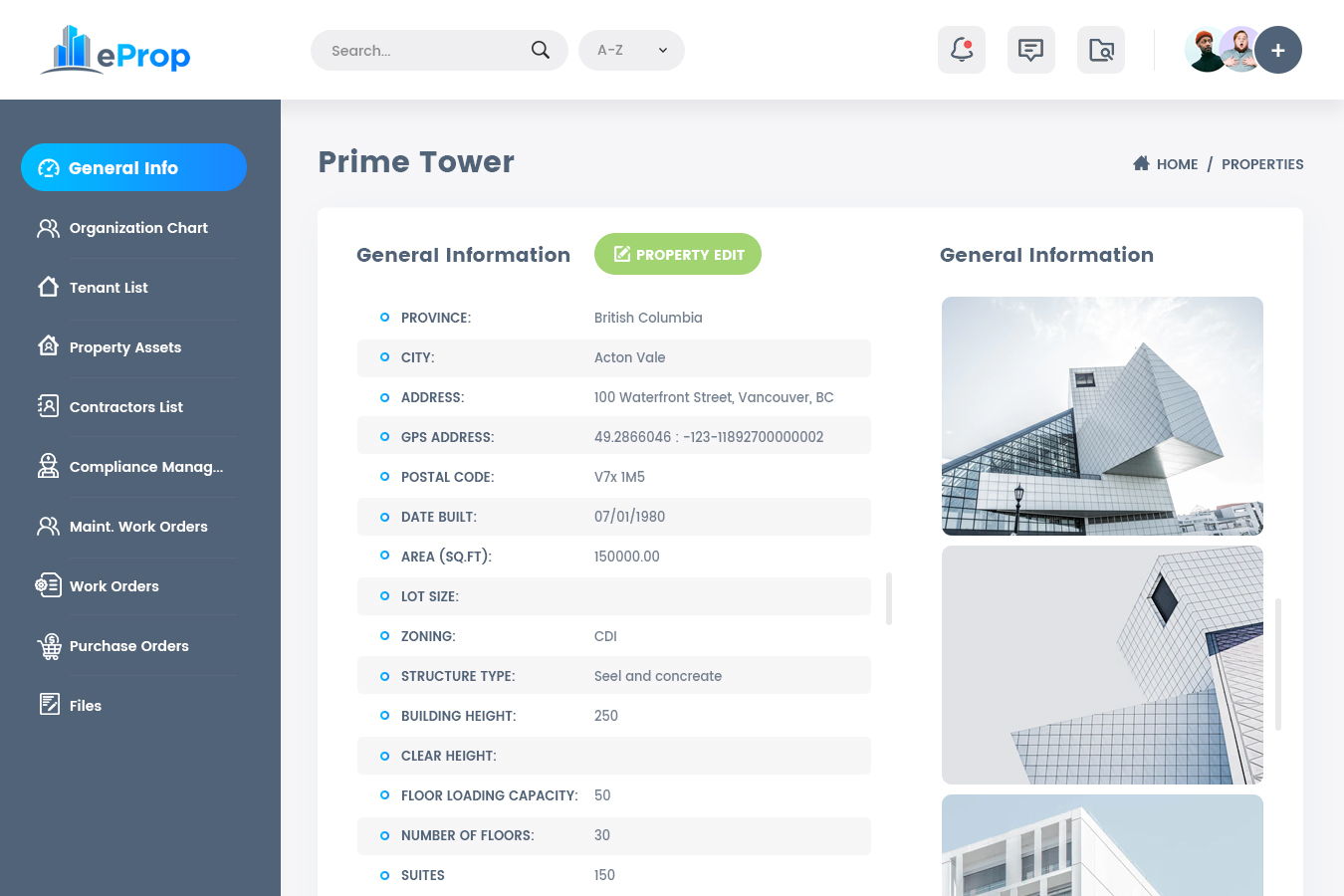Expand Organization Chart in the sidebar
The height and width of the screenshot is (896, 1344).
click(48, 227)
